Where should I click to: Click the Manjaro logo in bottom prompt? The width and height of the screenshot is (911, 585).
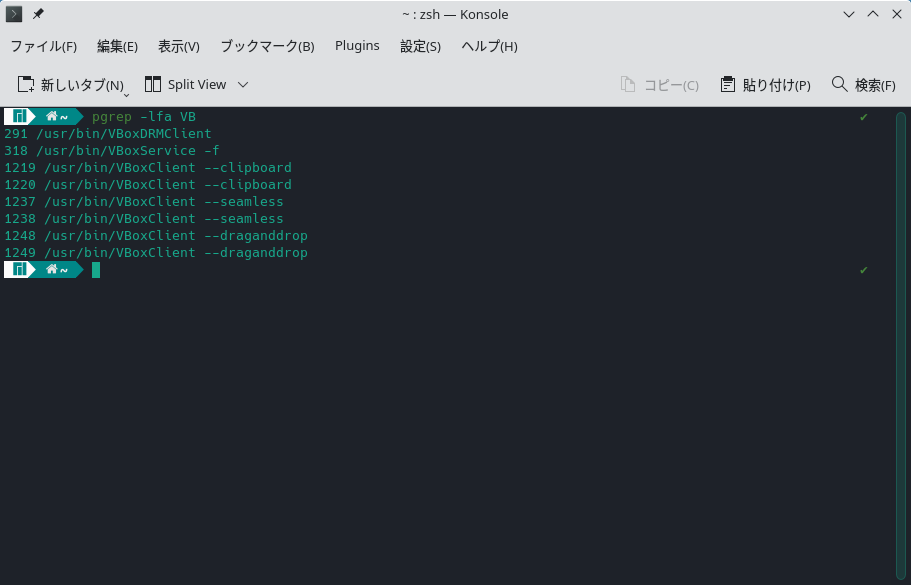pos(20,270)
